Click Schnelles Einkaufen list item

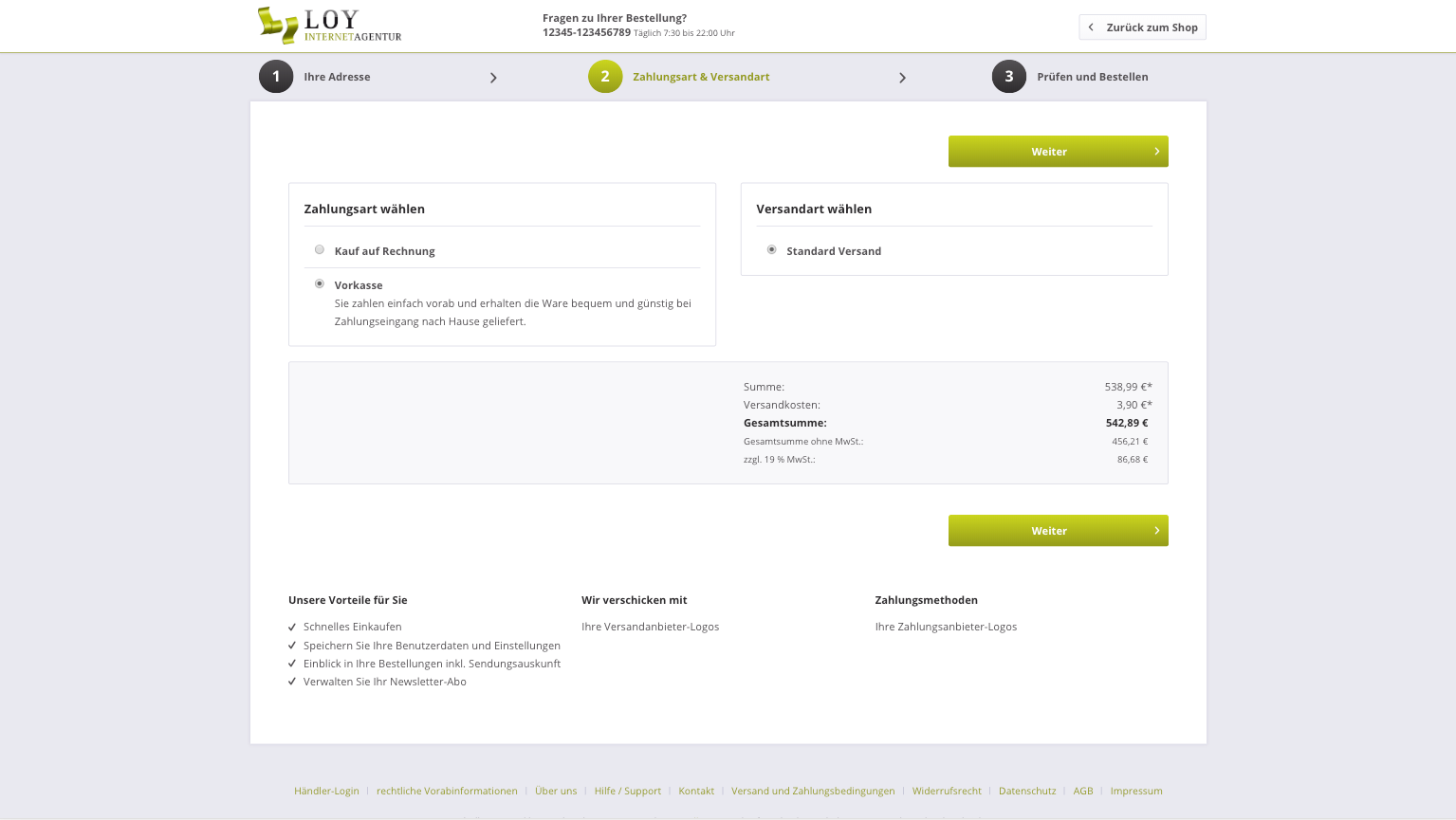352,627
